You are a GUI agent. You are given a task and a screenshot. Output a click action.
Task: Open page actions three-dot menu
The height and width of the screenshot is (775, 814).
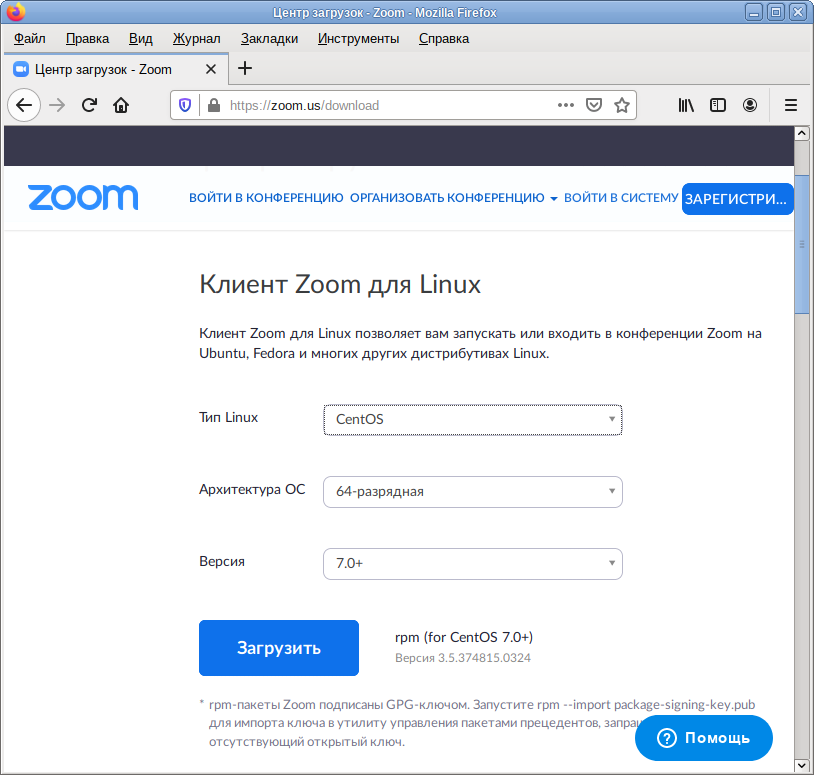pyautogui.click(x=565, y=105)
